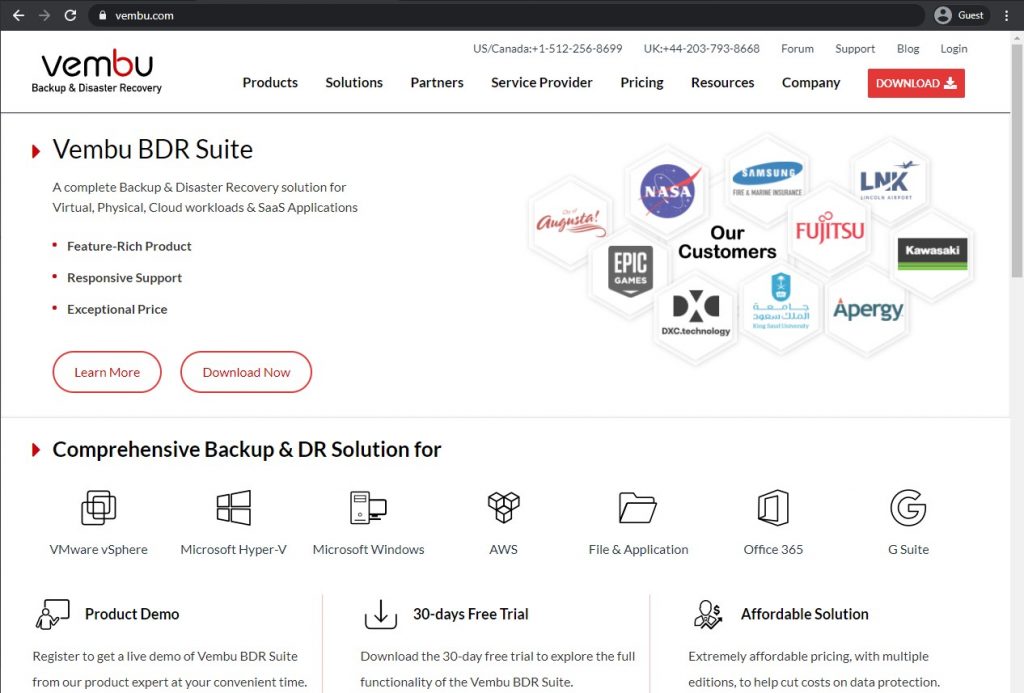The image size is (1024, 693).
Task: Click the DXC.technology customer logo
Action: point(696,313)
